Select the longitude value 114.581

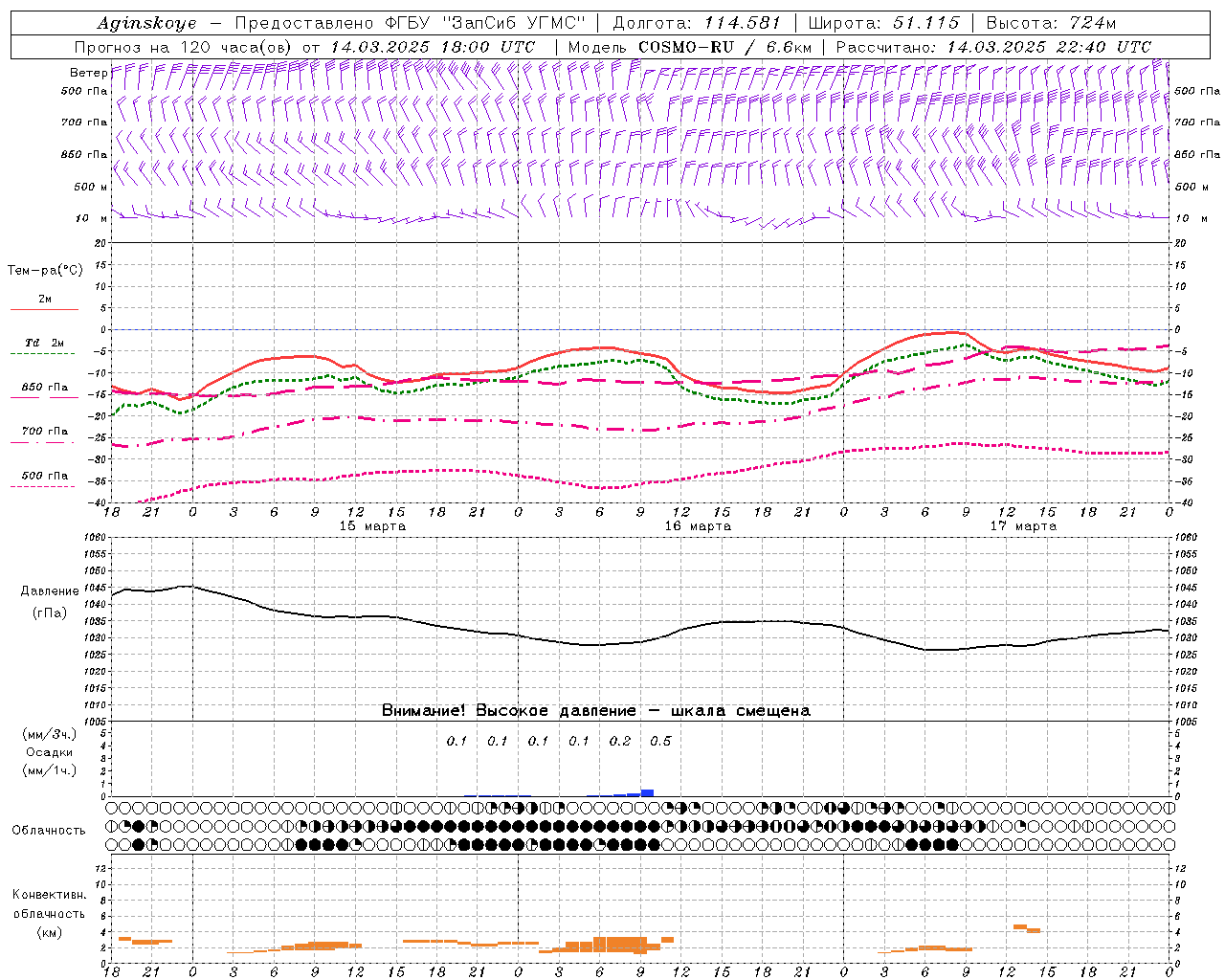[742, 23]
